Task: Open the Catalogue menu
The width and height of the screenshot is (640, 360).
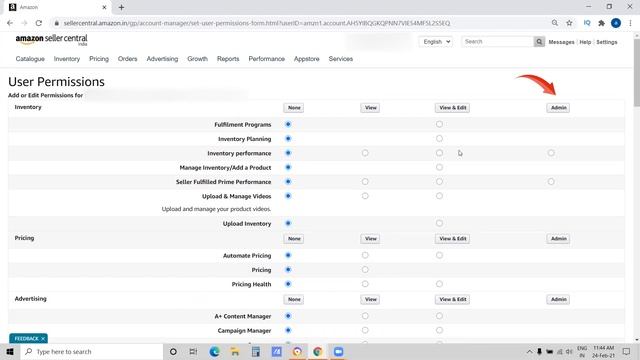Action: coord(30,59)
